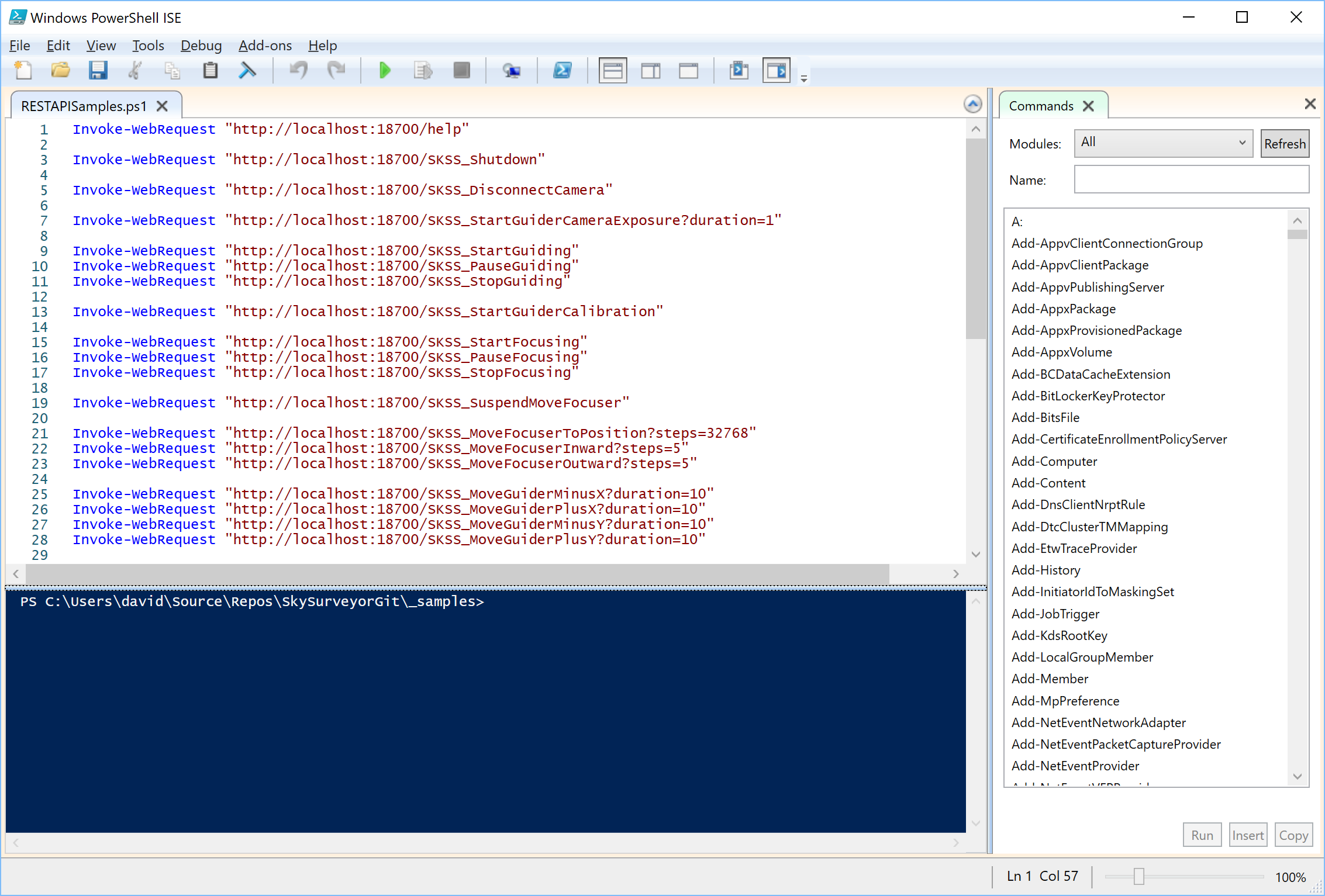Select the Commands add-on tab

[1041, 106]
